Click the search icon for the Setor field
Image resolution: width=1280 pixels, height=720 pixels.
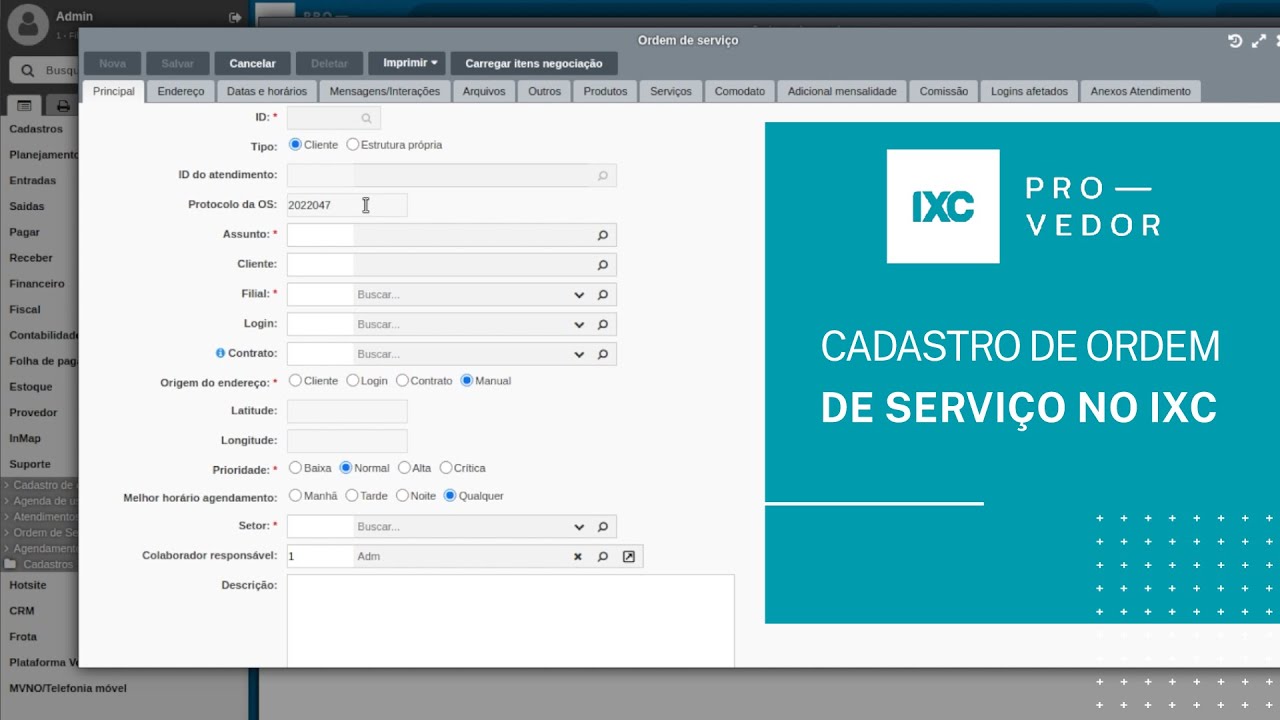coord(603,526)
